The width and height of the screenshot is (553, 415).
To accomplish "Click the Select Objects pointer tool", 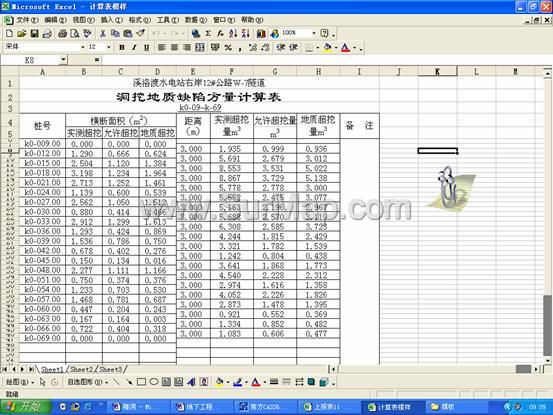I will click(43, 382).
